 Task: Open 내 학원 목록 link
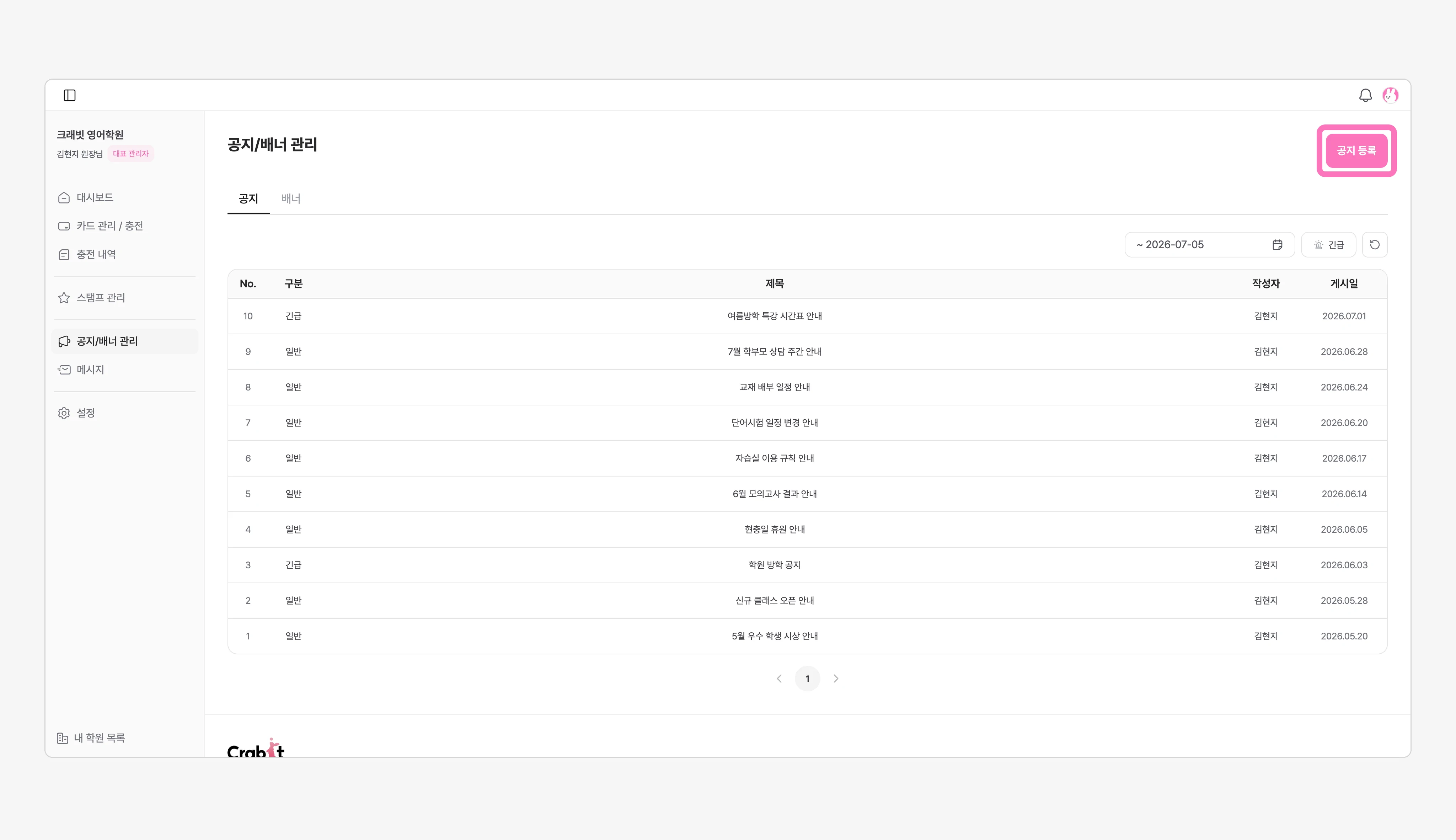(x=91, y=738)
